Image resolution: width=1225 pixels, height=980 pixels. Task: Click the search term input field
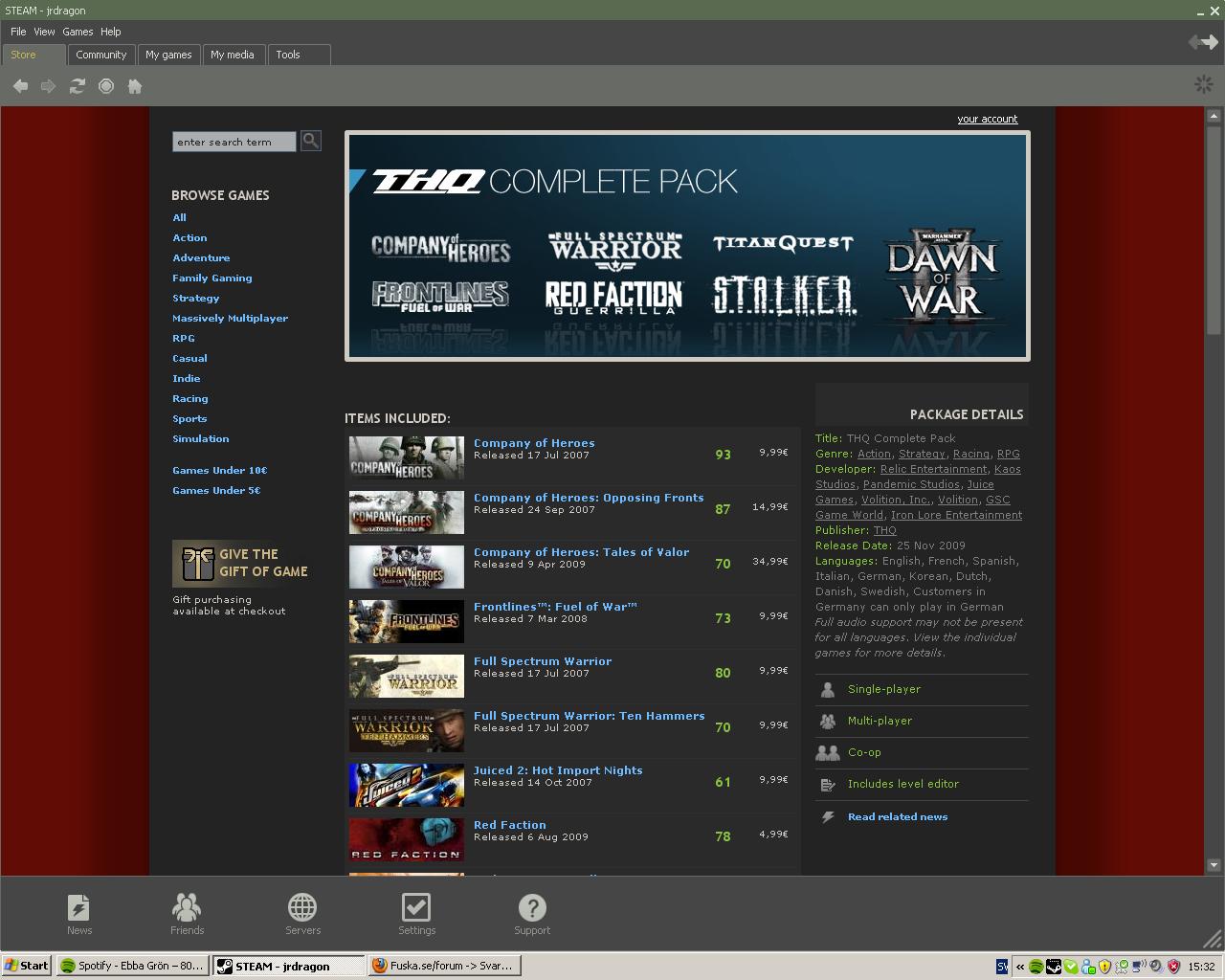[x=234, y=142]
